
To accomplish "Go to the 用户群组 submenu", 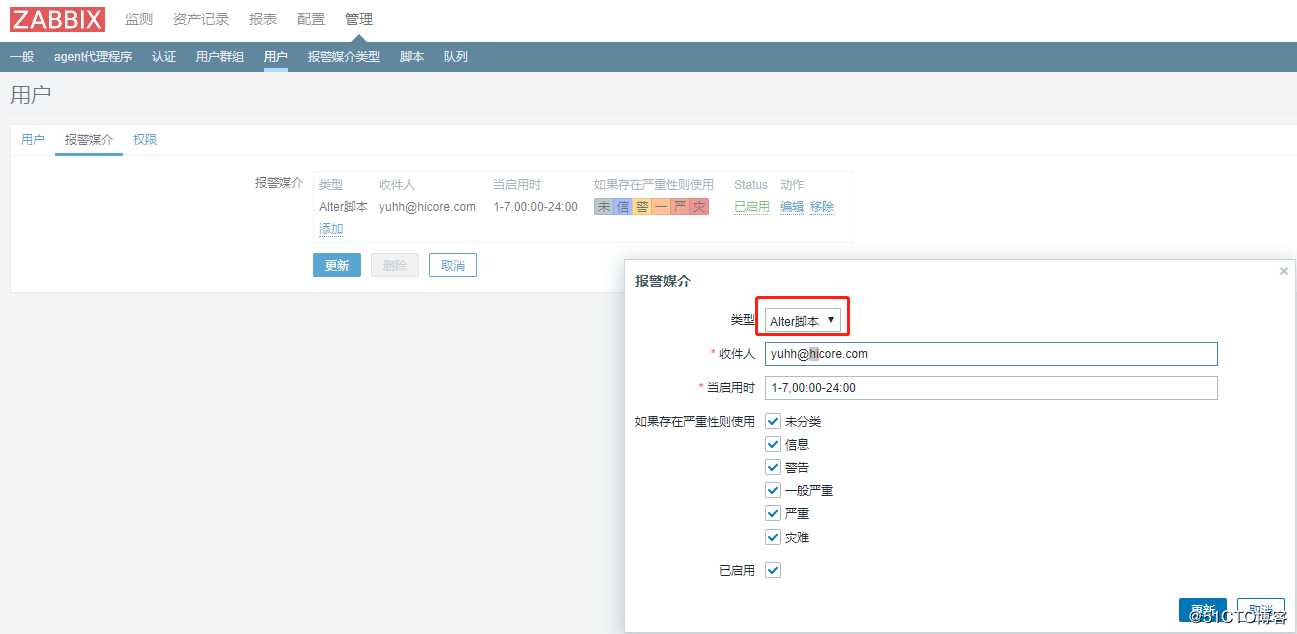I will tap(220, 57).
